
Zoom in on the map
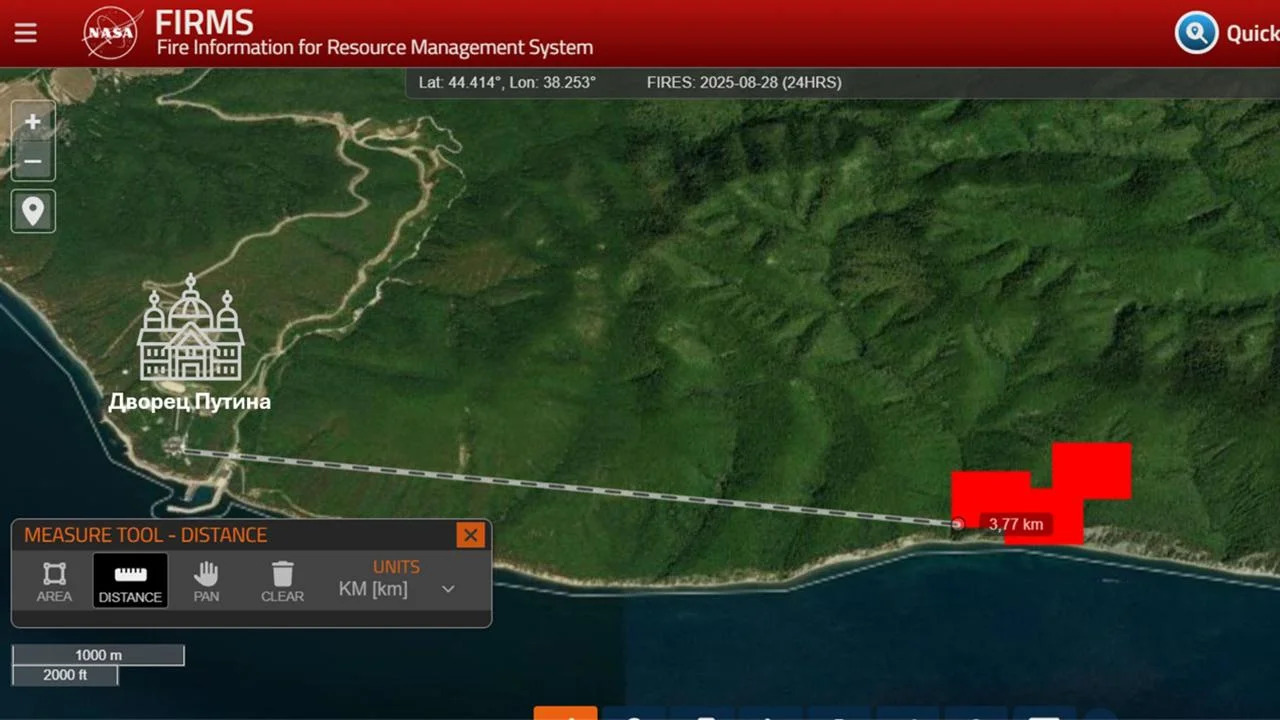pos(33,122)
